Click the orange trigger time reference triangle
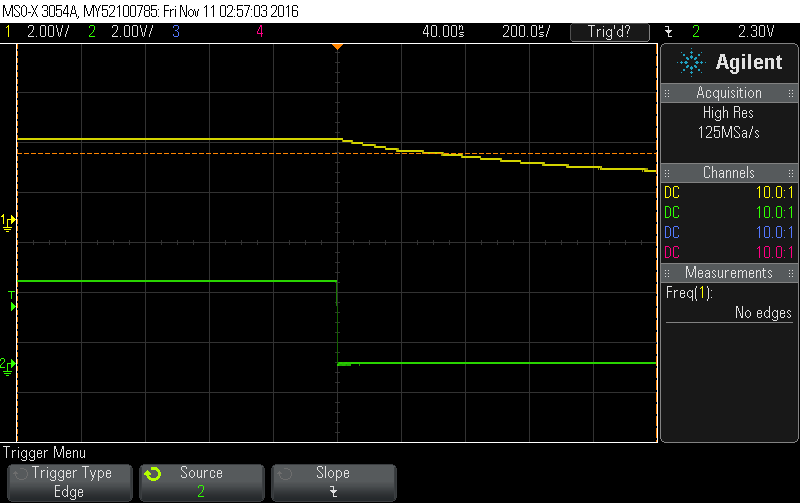Viewport: 800px width, 503px height. 337,47
